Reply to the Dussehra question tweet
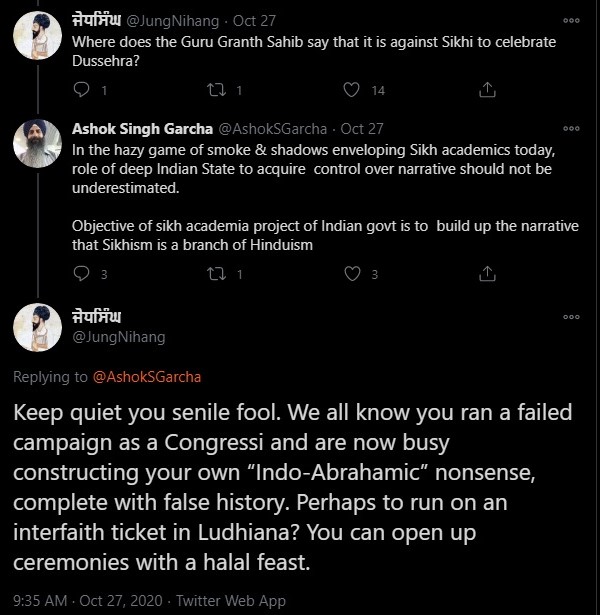Viewport: 600px width, 615px height. [83, 90]
